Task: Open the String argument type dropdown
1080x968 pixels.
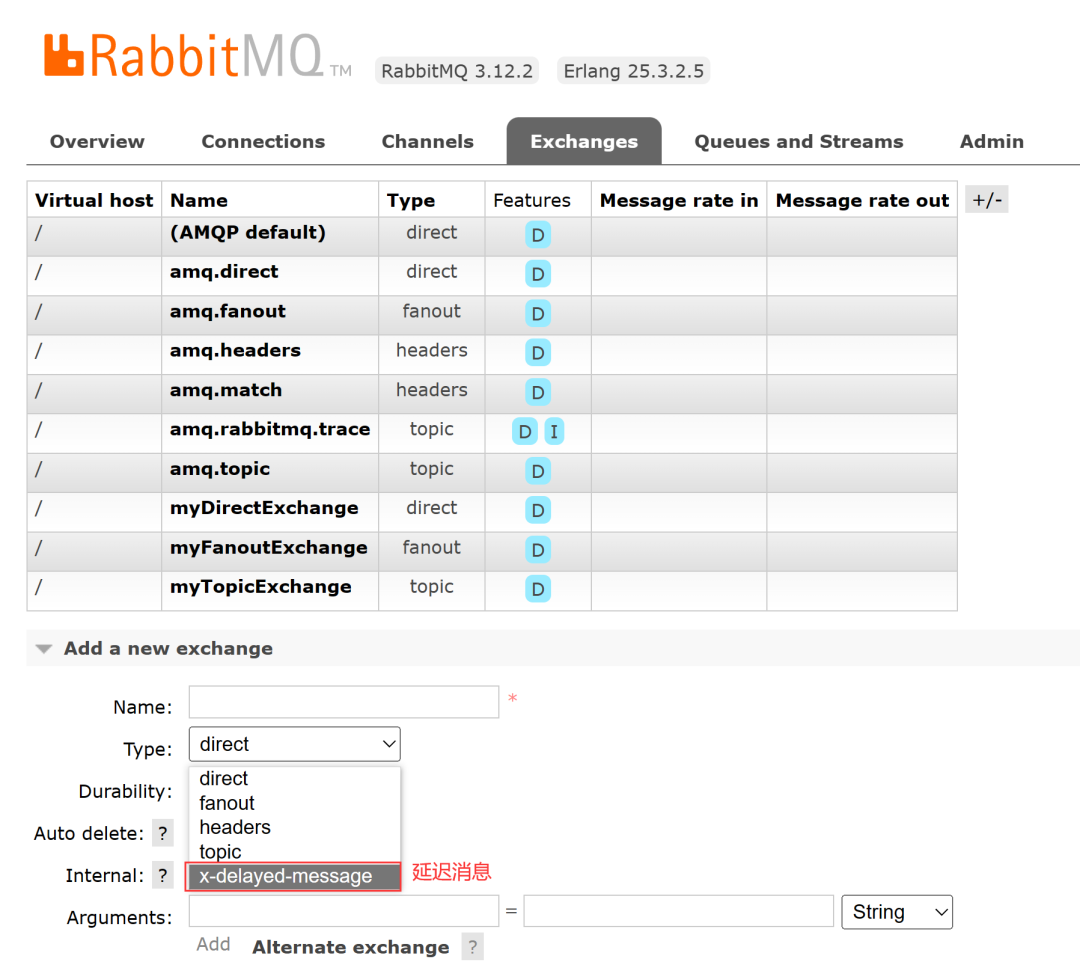Action: (896, 911)
